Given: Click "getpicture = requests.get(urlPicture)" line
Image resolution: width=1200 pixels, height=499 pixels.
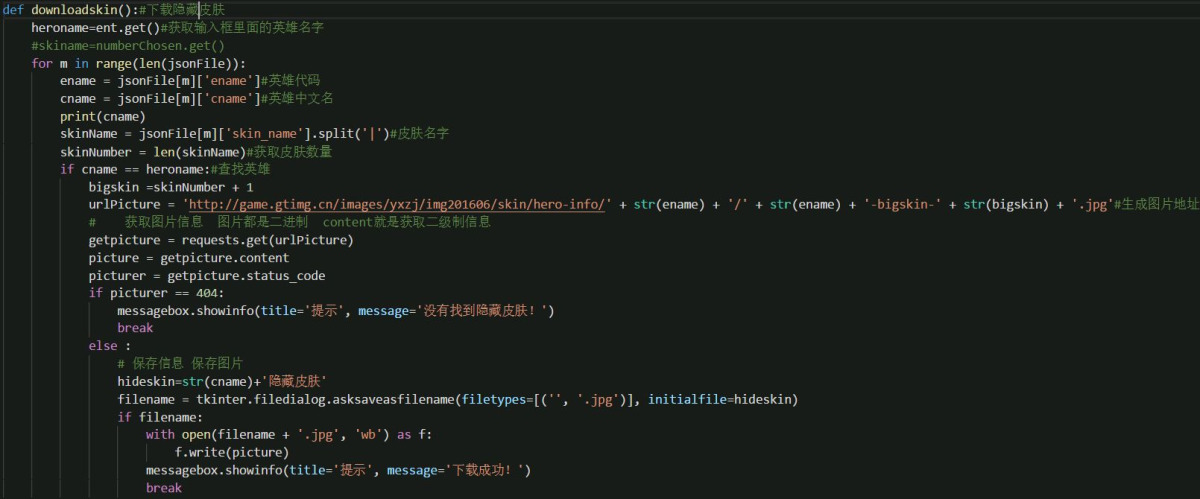Looking at the screenshot, I should (221, 241).
